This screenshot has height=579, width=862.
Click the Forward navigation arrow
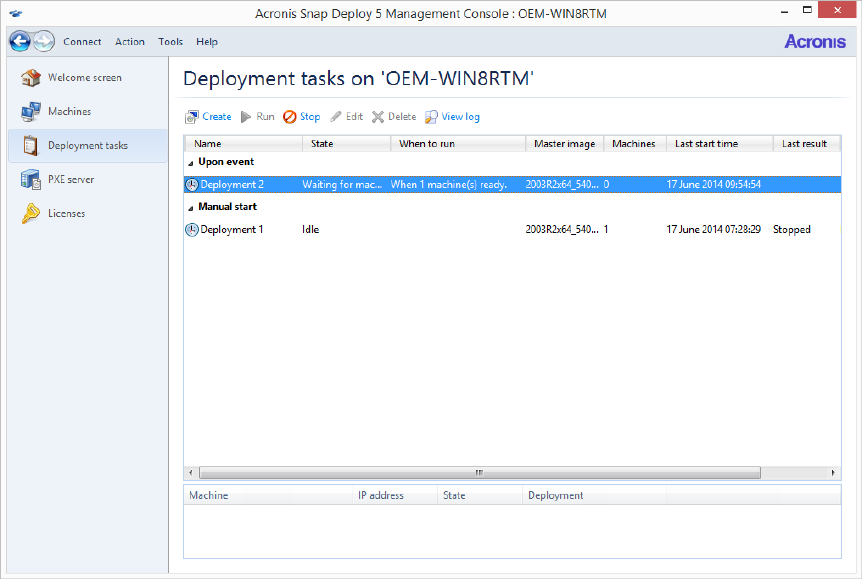point(43,41)
